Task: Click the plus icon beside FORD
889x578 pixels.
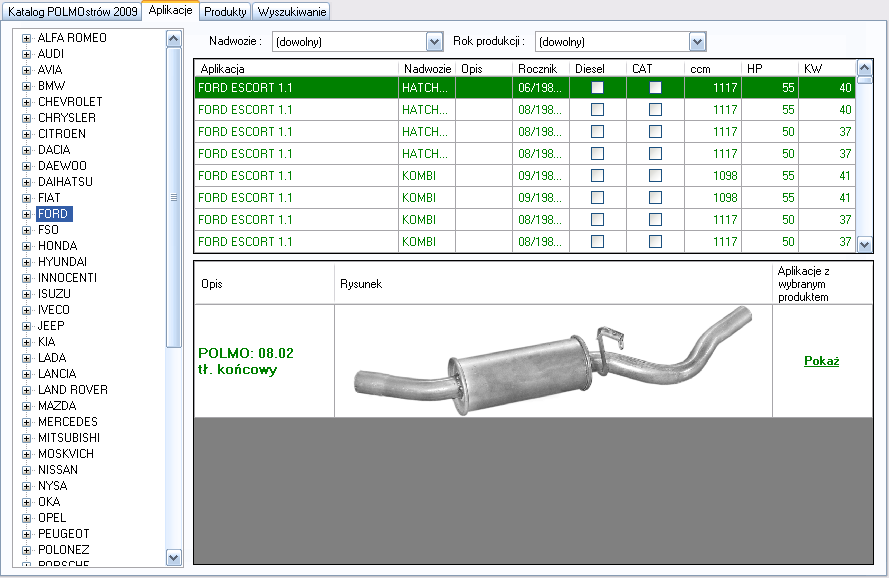Action: (26, 214)
